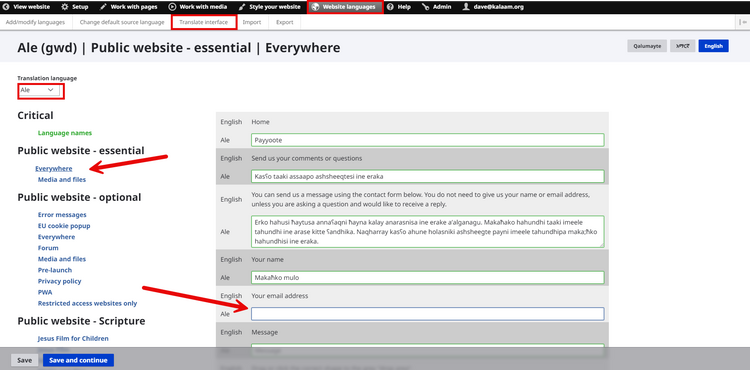
Task: Click the View website arrow icon
Action: pyautogui.click(x=7, y=7)
